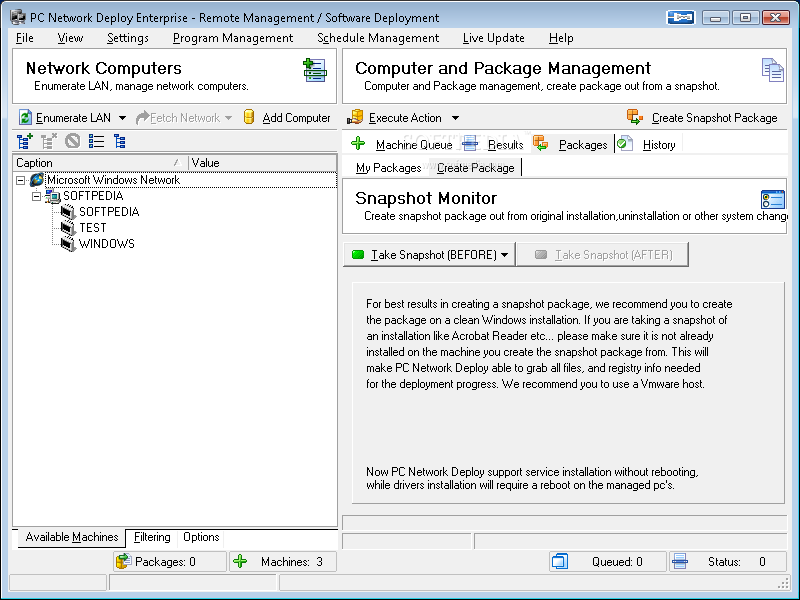Click the add tree node icon
The height and width of the screenshot is (600, 800).
tap(24, 141)
